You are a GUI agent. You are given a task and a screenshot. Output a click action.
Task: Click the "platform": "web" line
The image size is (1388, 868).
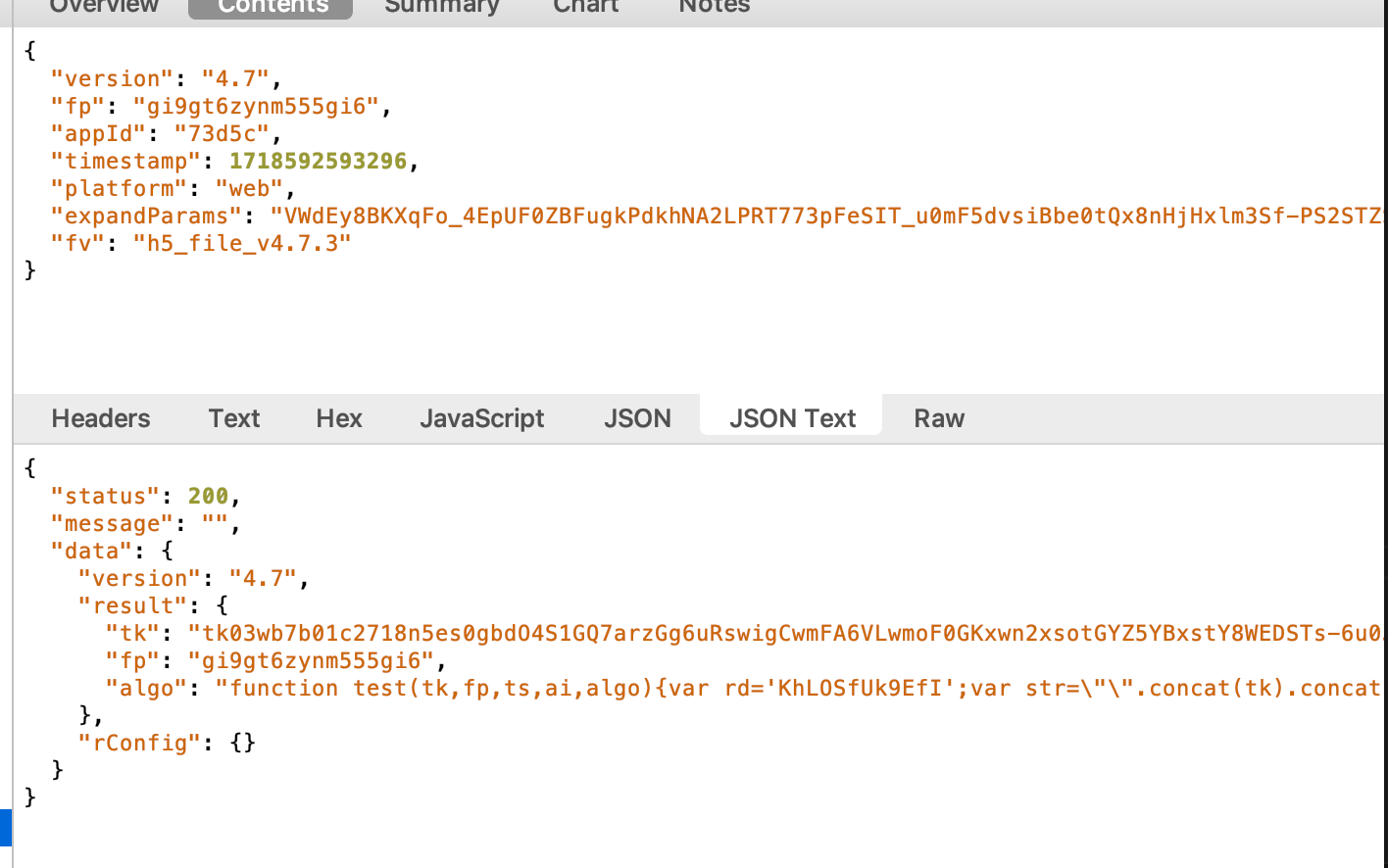point(173,188)
